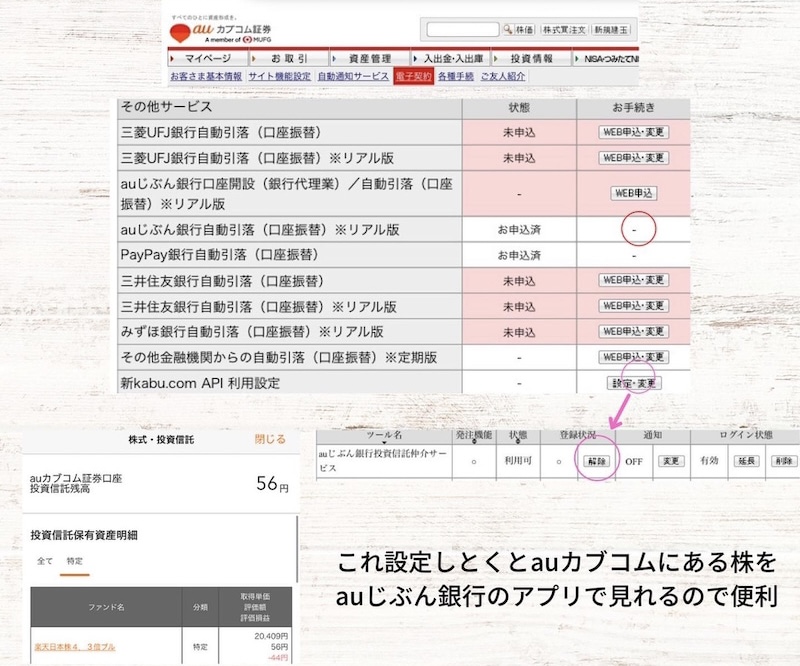Open the 入出金・入出庫 menu
The image size is (800, 666).
(x=451, y=59)
